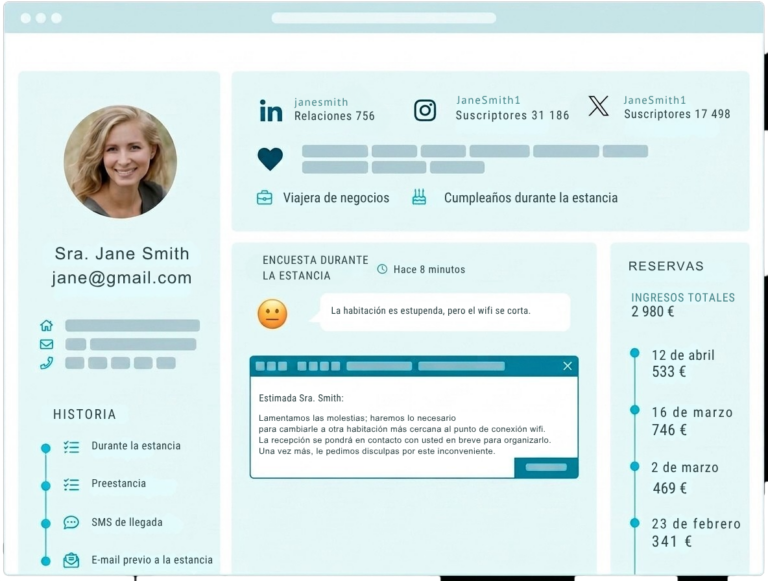Select the Preestancia history entry
768x581 pixels.
pyautogui.click(x=119, y=484)
